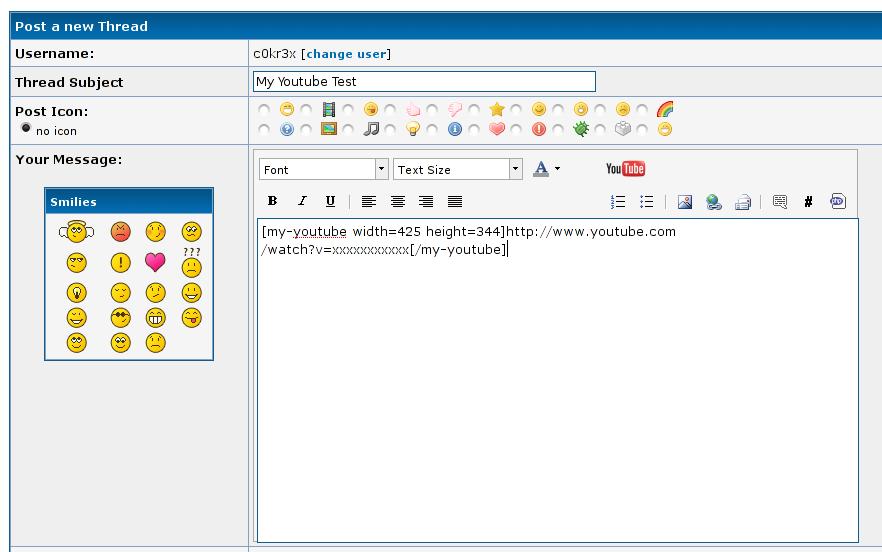
Task: Toggle underline formatting button
Action: pos(330,201)
